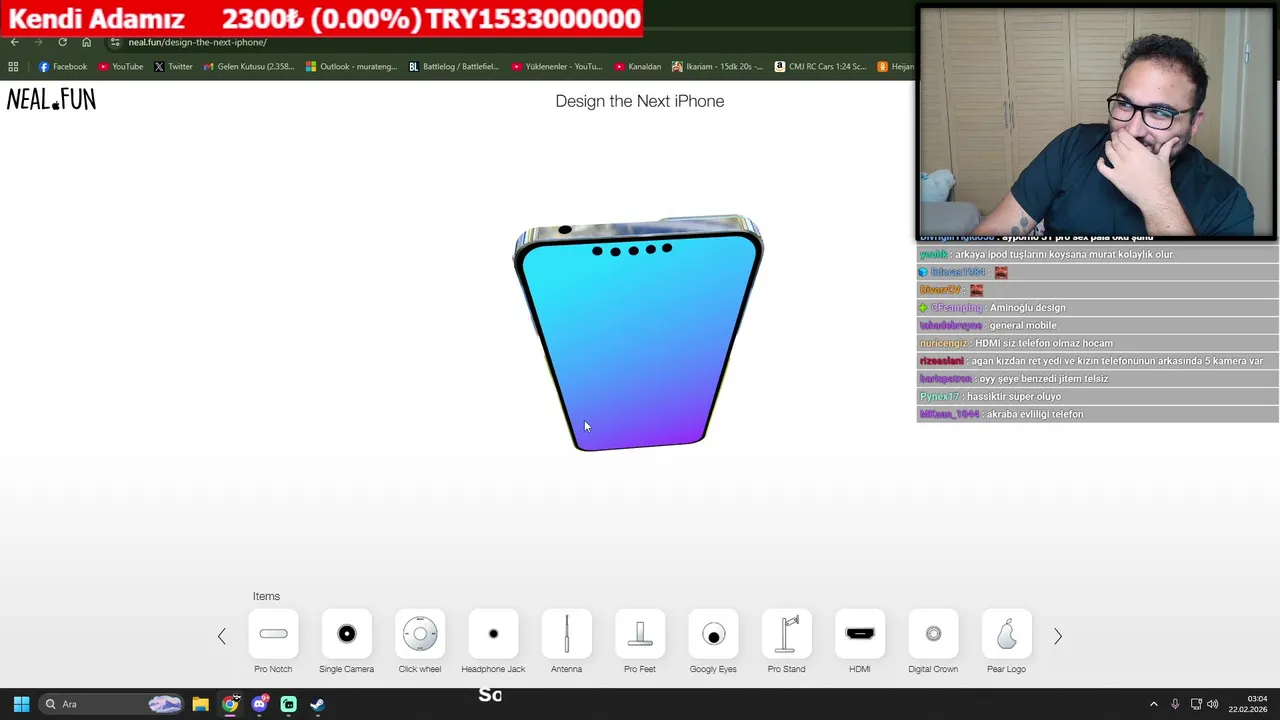
Task: Open tray volume control
Action: 1213,704
